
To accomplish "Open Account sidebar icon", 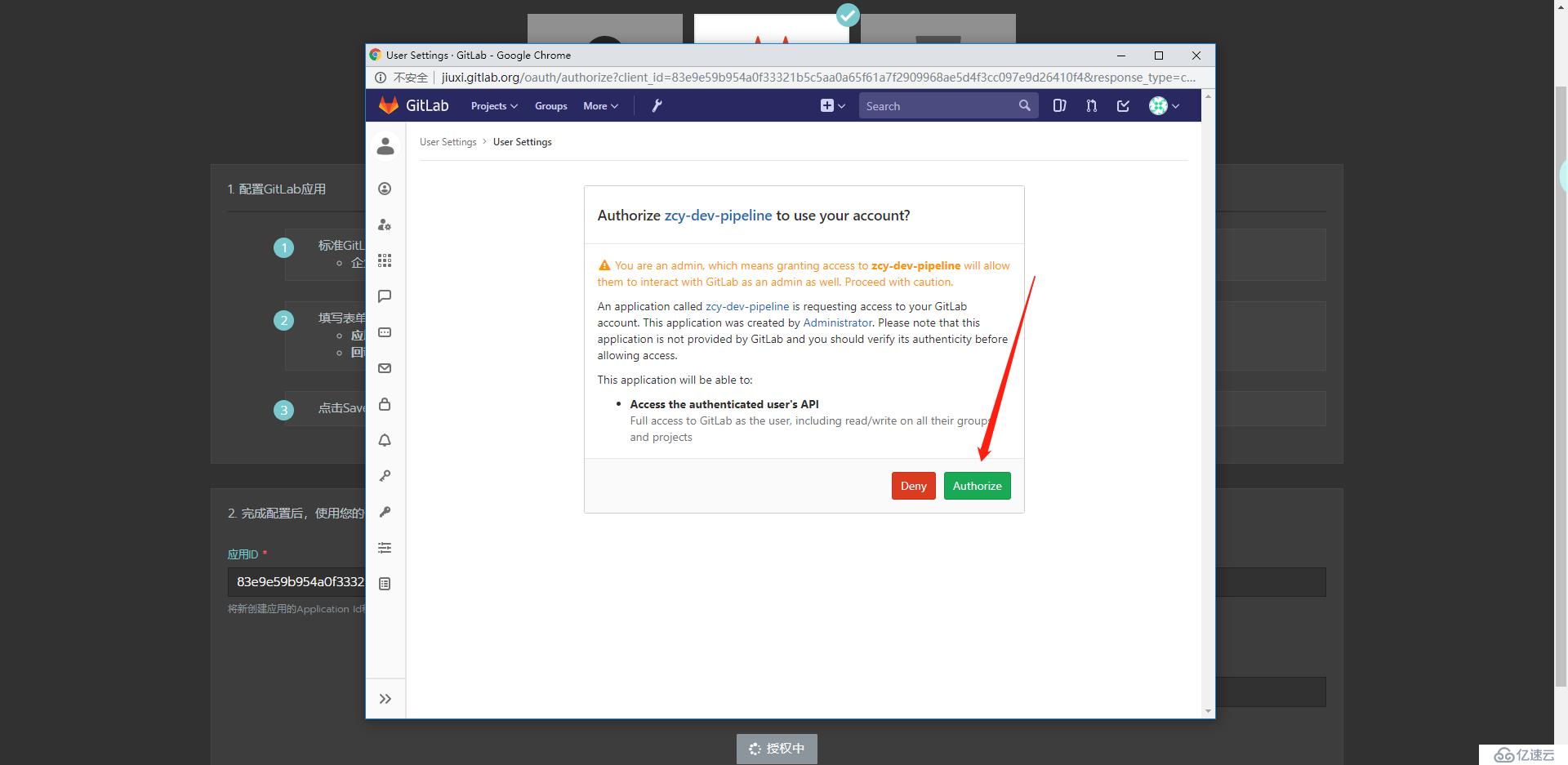I will tap(385, 225).
